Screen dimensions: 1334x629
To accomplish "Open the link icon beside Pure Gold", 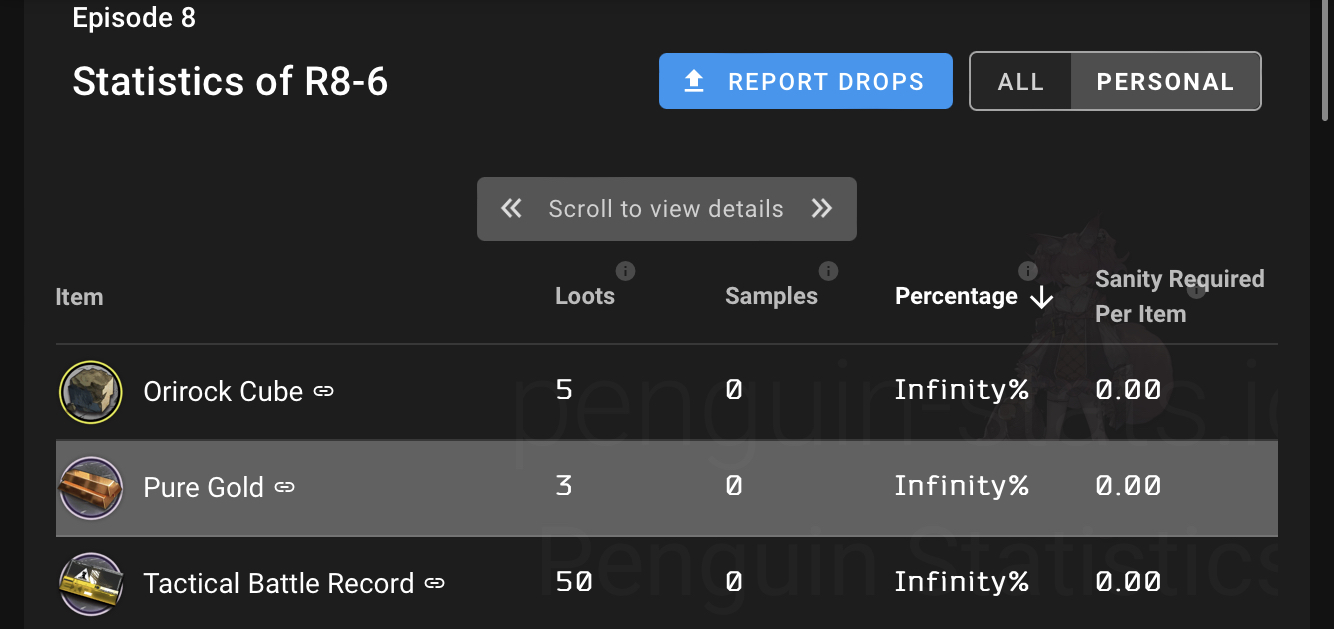I will [x=284, y=488].
